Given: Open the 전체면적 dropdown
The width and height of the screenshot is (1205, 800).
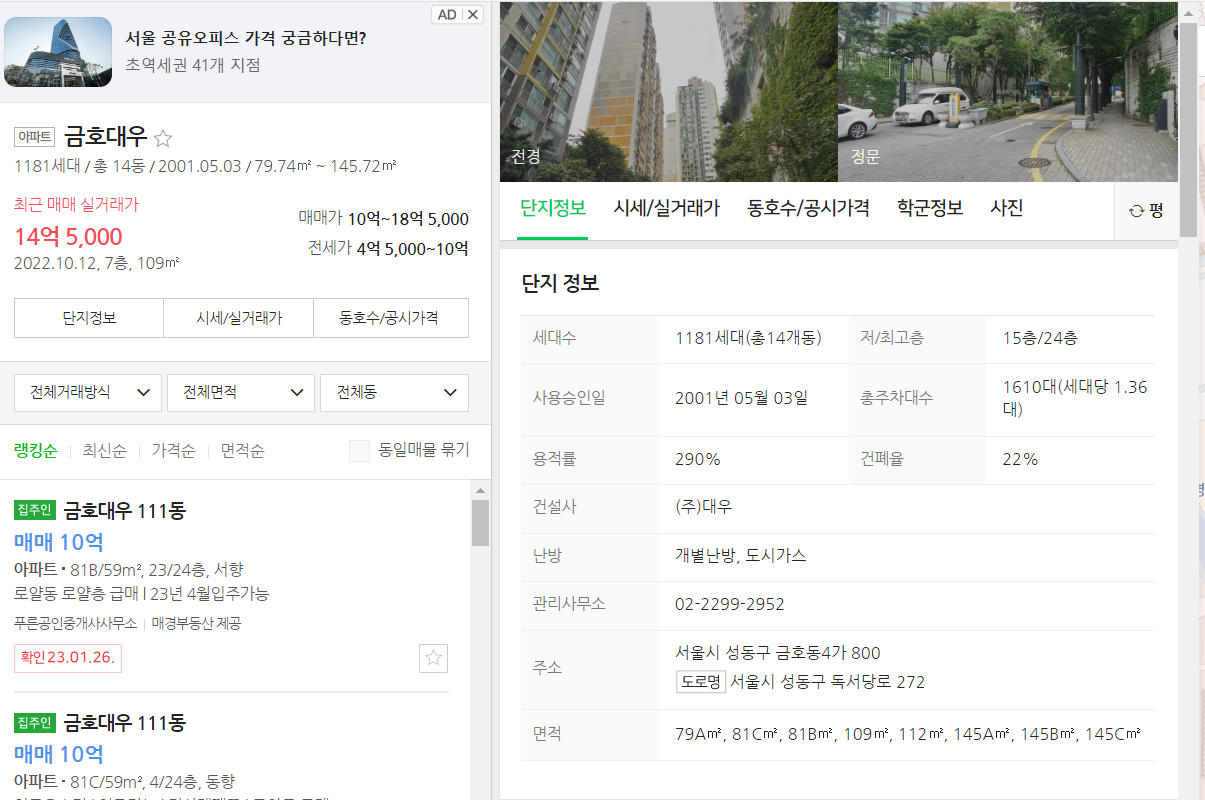Looking at the screenshot, I should [x=241, y=393].
